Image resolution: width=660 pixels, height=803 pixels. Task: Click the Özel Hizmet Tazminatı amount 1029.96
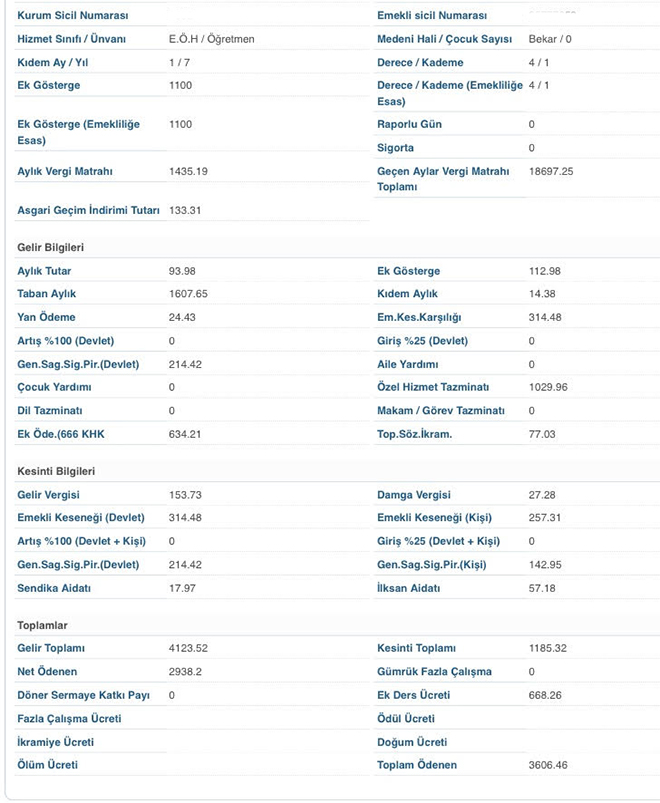[x=548, y=387]
